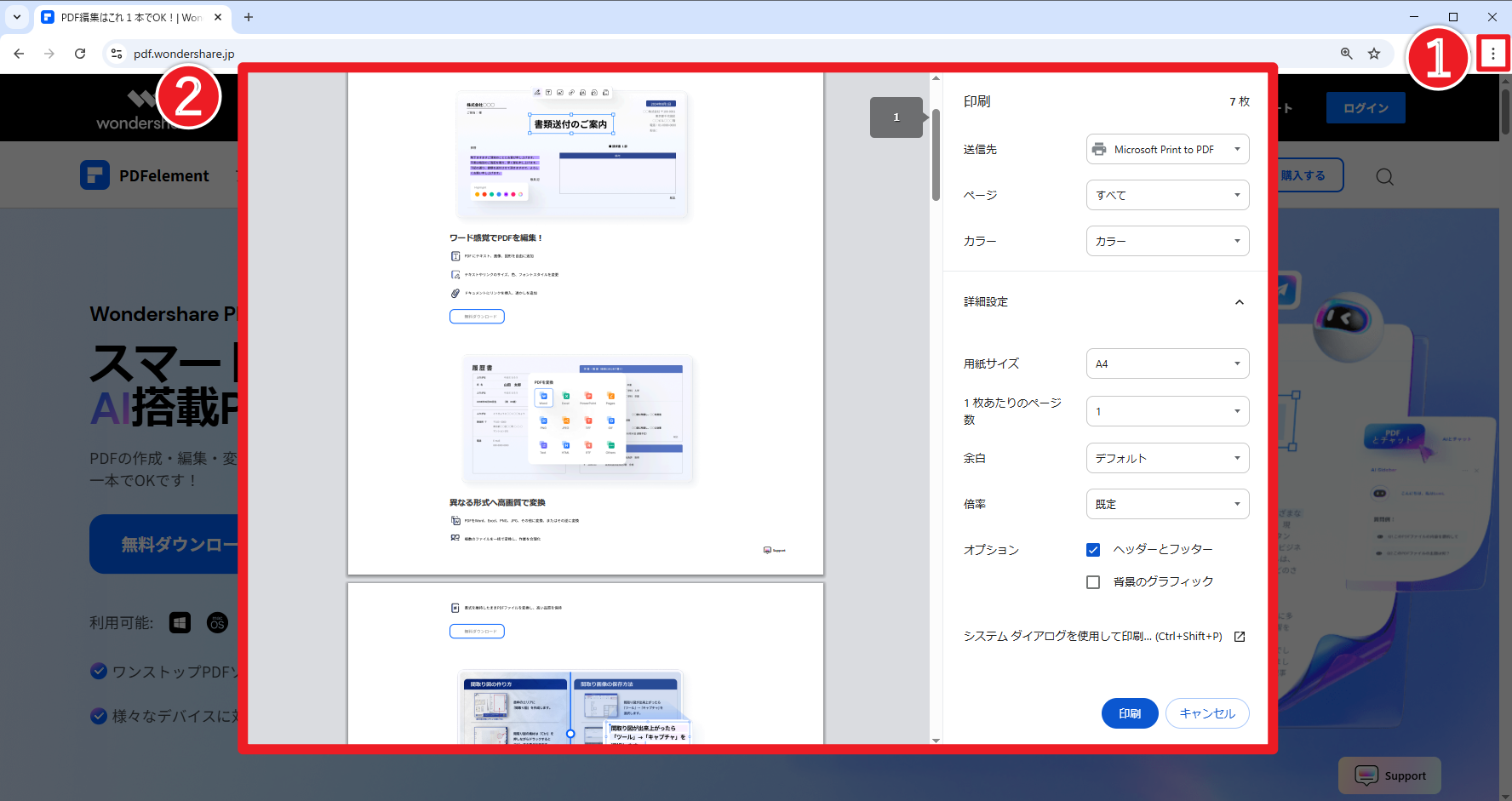This screenshot has width=1512, height=801.
Task: Open the Support chat widget
Action: pos(1389,775)
